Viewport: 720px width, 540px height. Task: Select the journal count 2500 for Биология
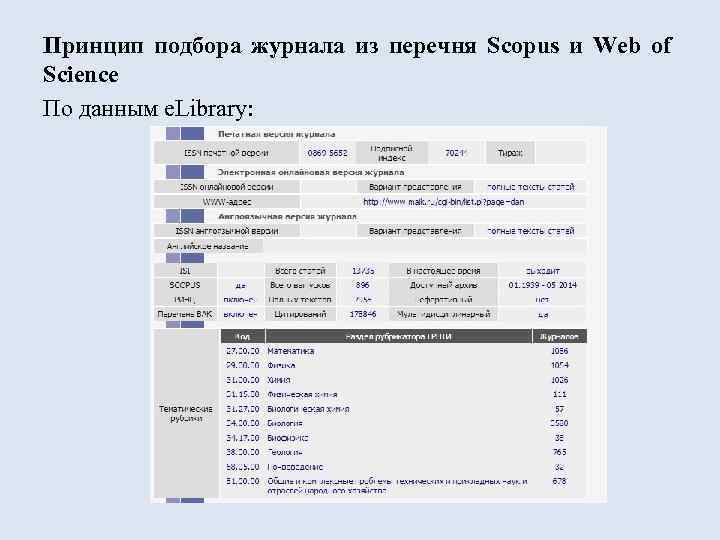[559, 423]
